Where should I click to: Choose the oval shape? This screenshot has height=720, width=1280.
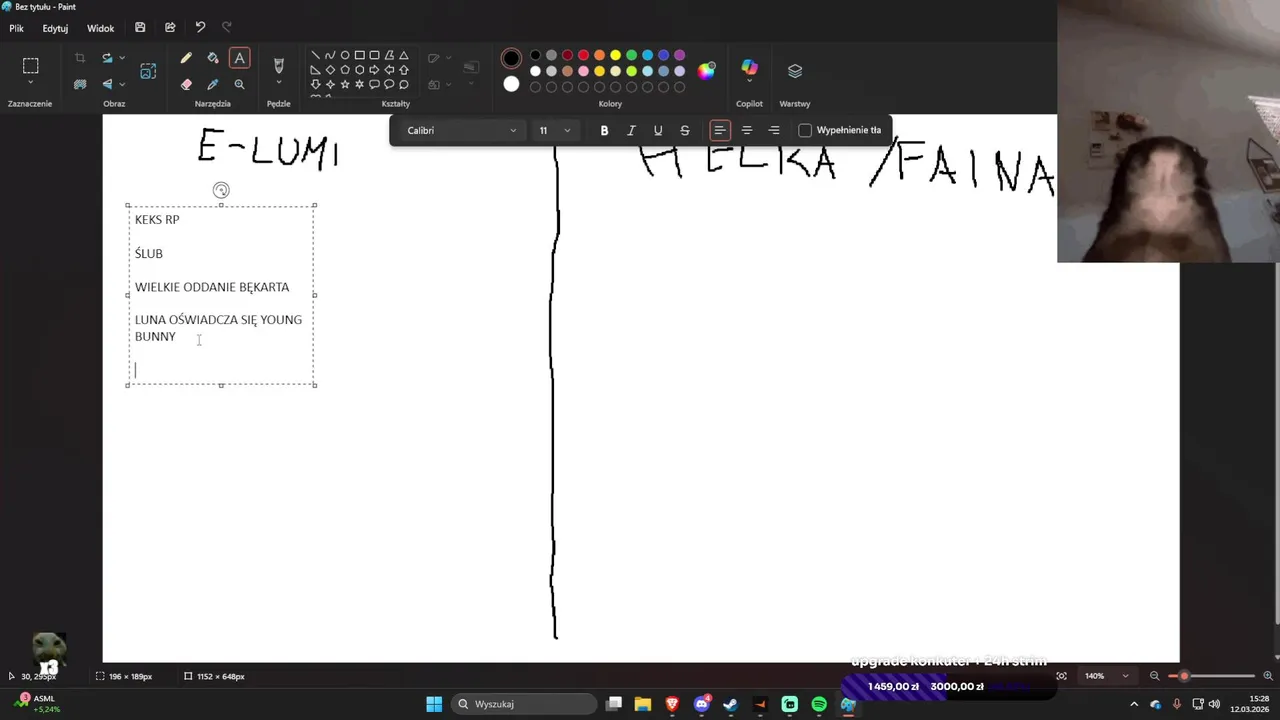[x=345, y=56]
